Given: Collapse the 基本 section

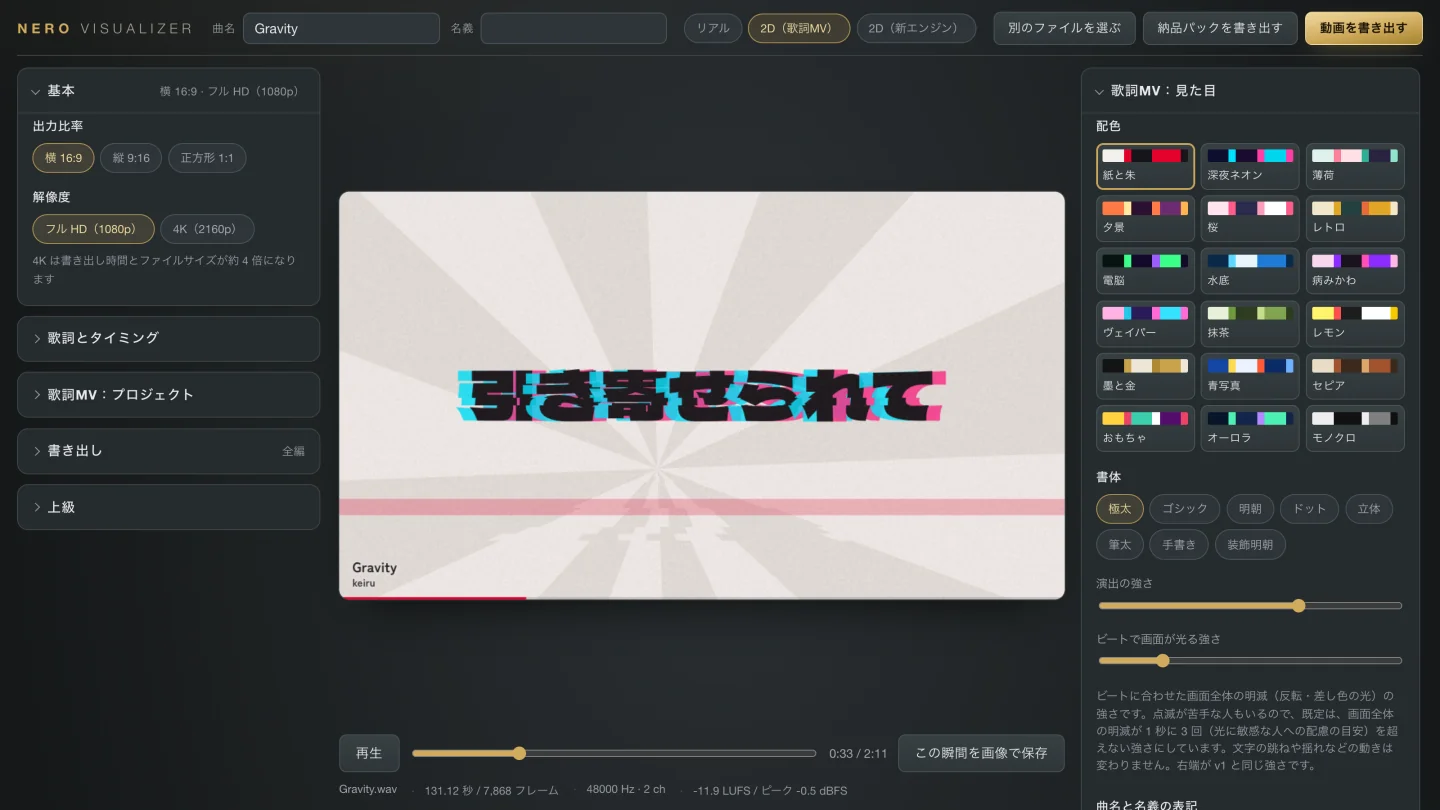Looking at the screenshot, I should pyautogui.click(x=168, y=91).
